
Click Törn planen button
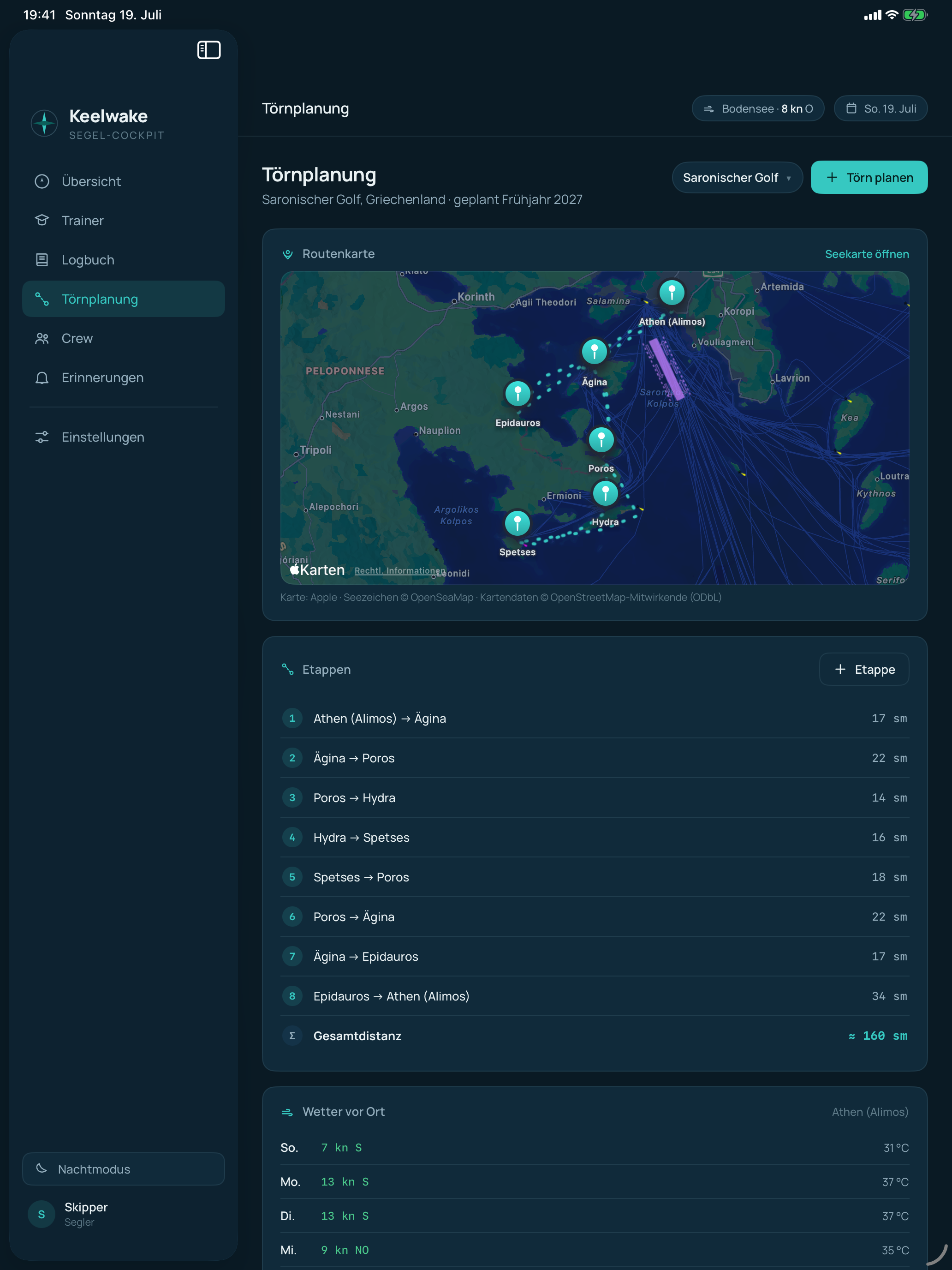point(869,177)
